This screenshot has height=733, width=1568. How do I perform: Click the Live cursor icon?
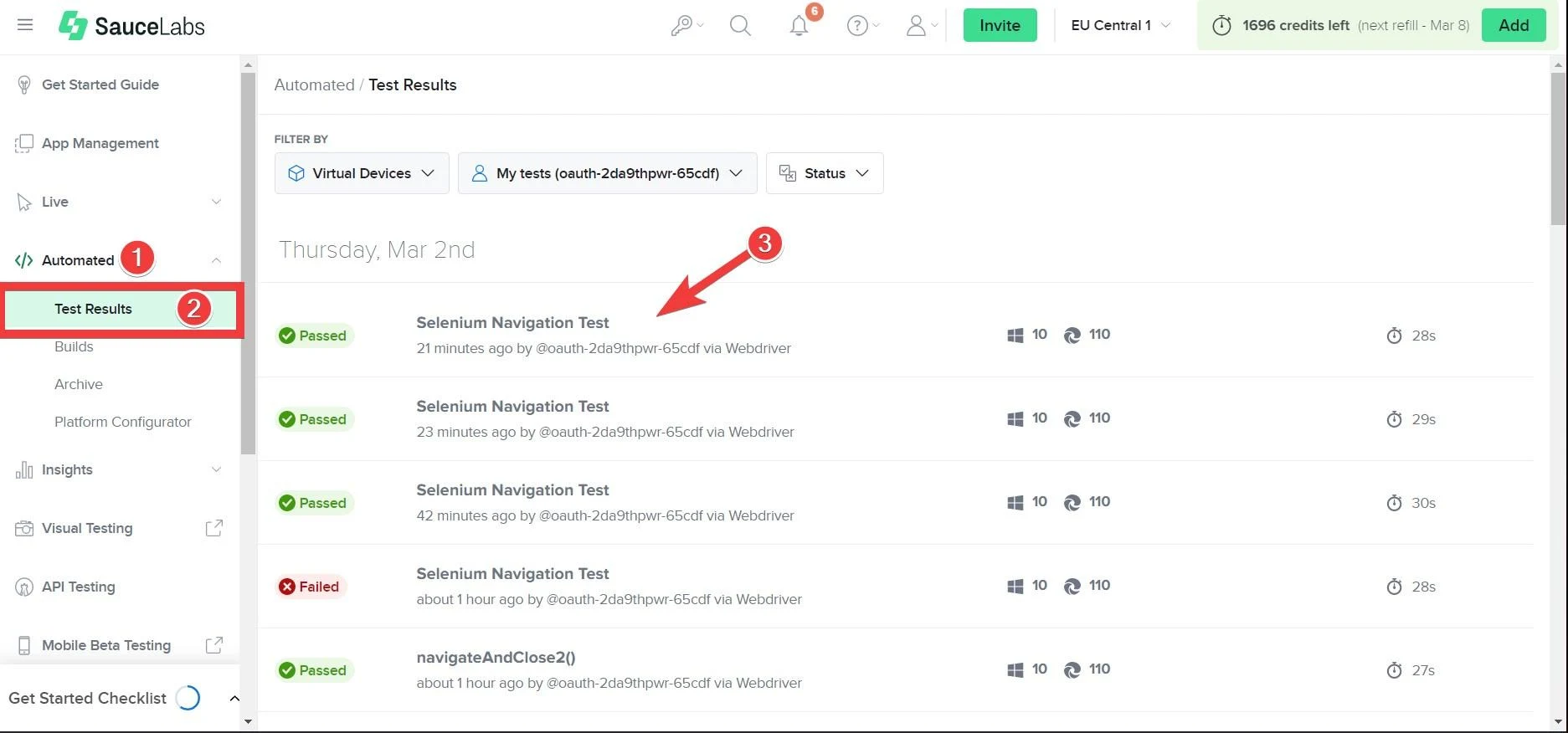tap(24, 202)
